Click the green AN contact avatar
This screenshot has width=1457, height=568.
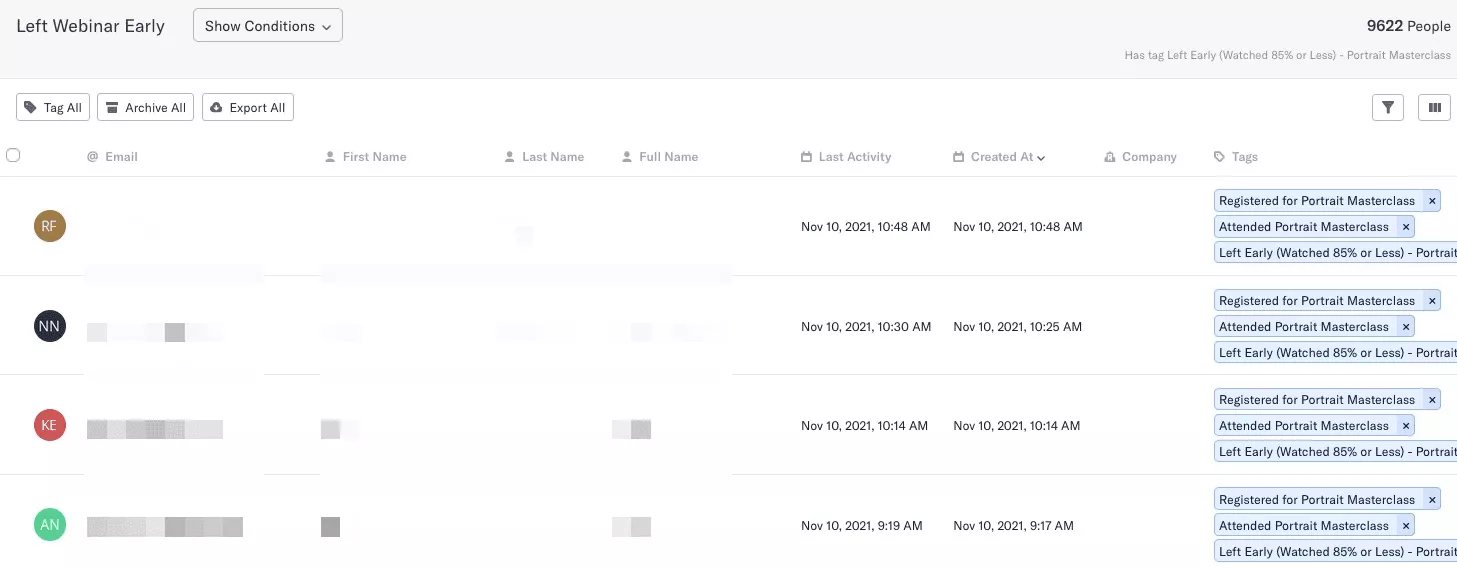pos(50,525)
